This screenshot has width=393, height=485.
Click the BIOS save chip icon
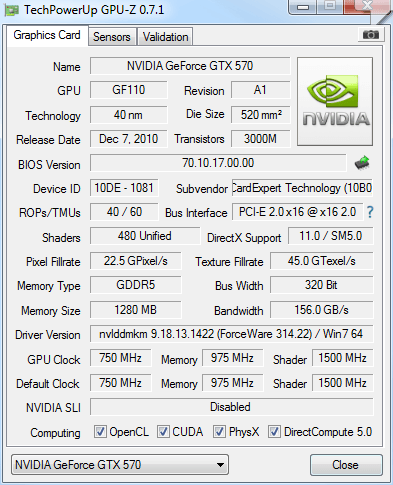(362, 163)
